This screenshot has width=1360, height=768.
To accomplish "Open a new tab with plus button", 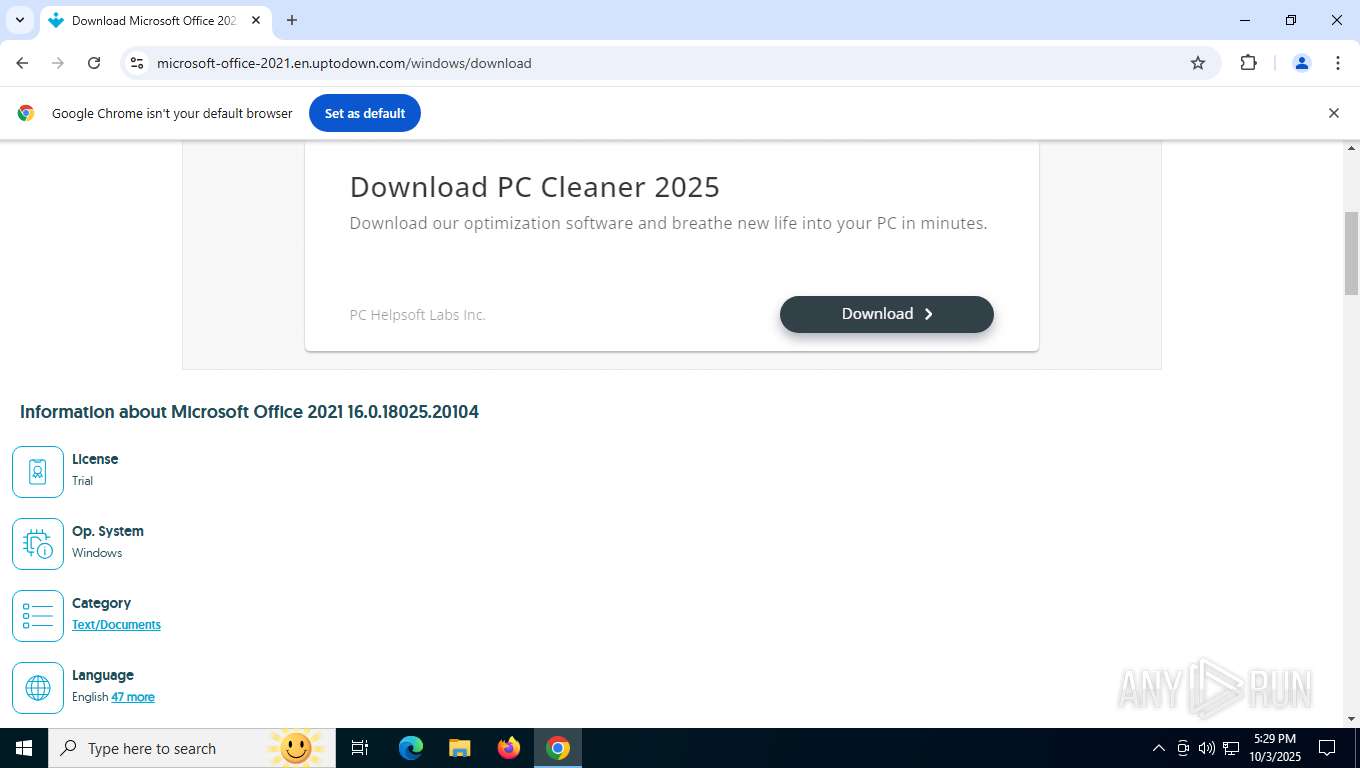I will 292,20.
